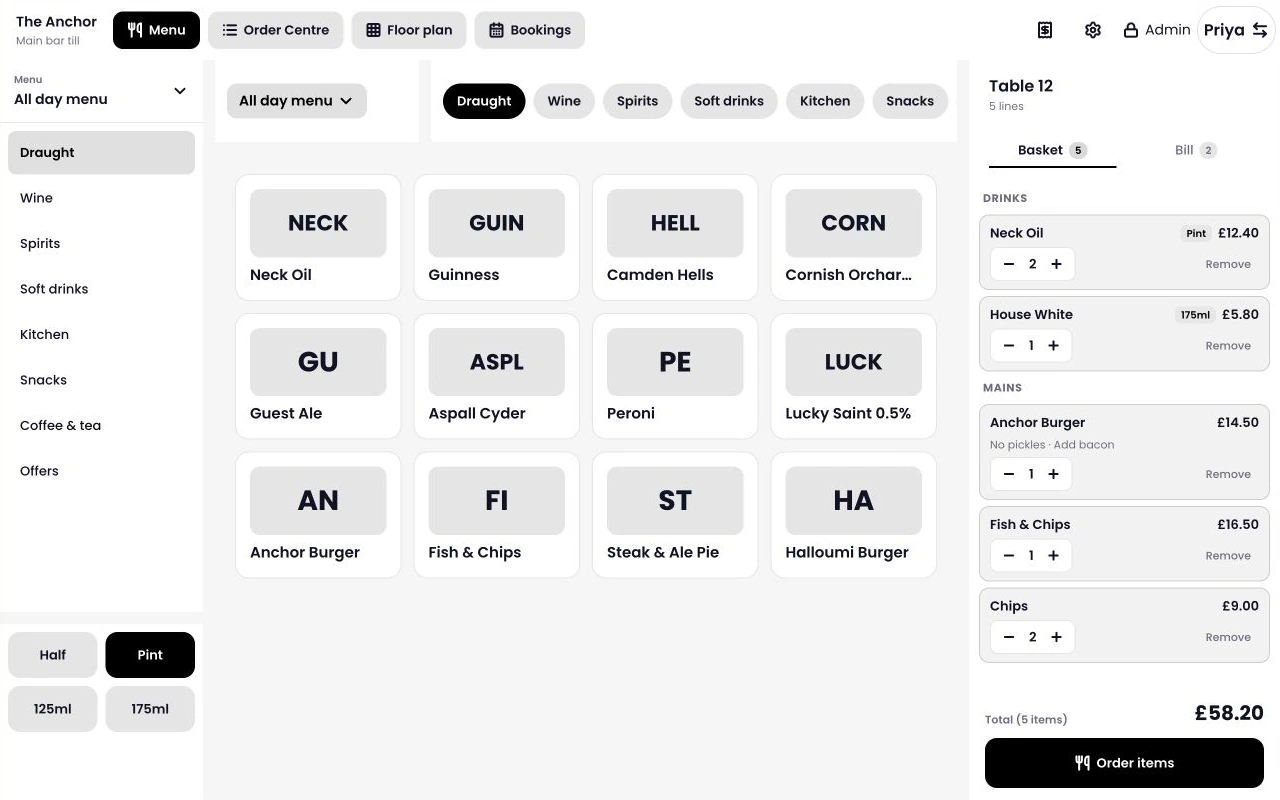Decrease Chips quantity
This screenshot has width=1280, height=800.
pyautogui.click(x=1009, y=637)
